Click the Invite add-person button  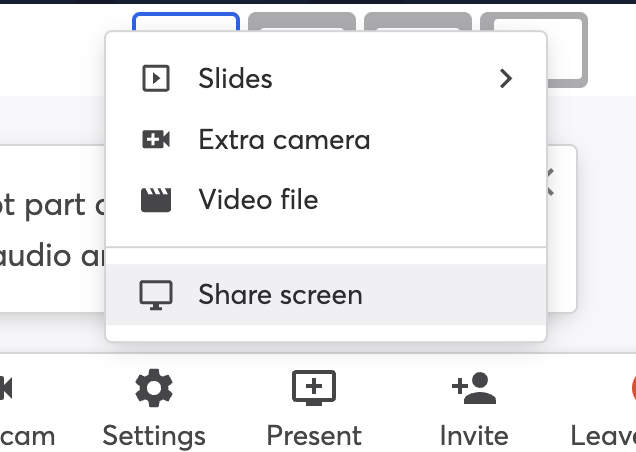(x=474, y=408)
